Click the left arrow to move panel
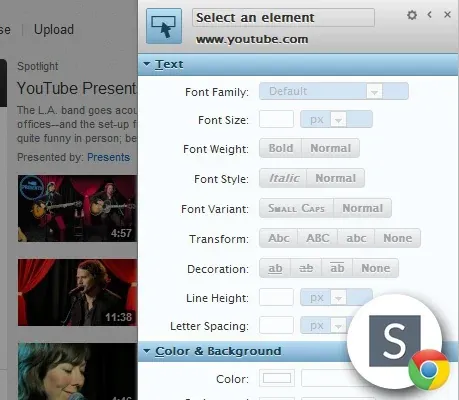Screen dimensions: 459x400 (430, 14)
